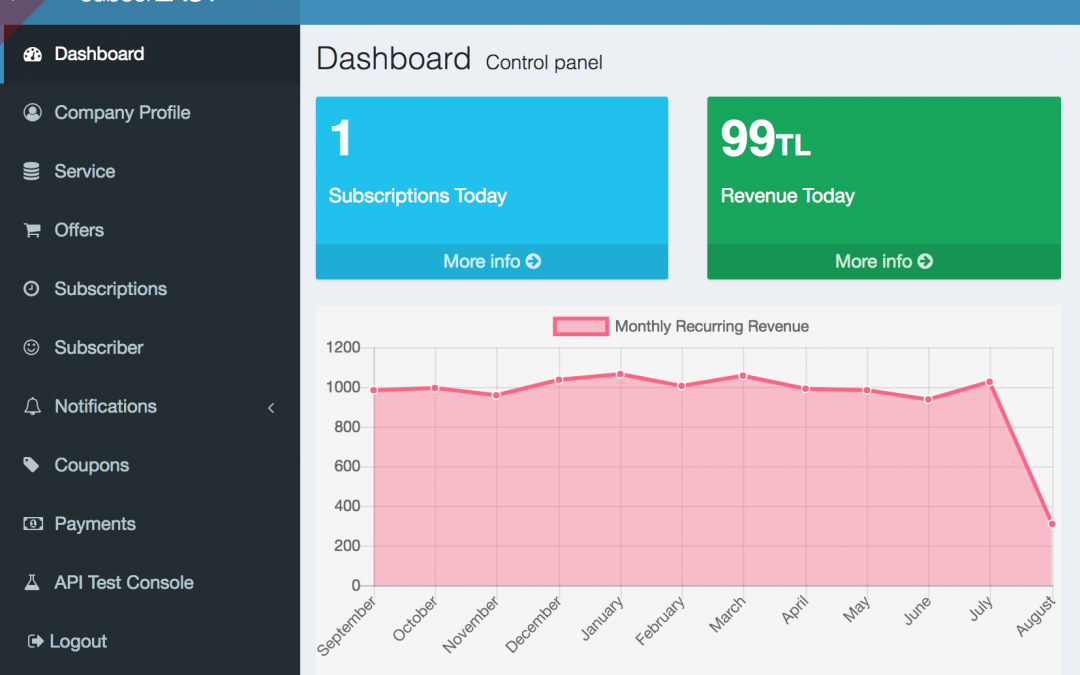Open the API Test Console flask icon

pyautogui.click(x=33, y=582)
